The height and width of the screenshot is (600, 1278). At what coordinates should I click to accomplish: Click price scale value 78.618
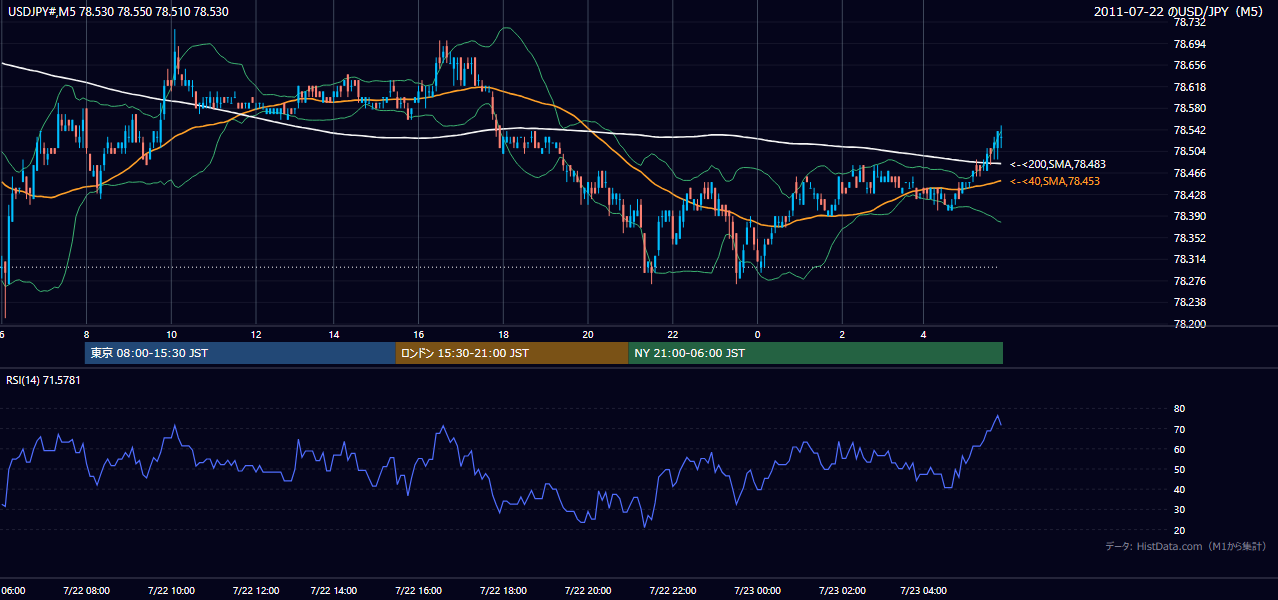pos(1189,87)
